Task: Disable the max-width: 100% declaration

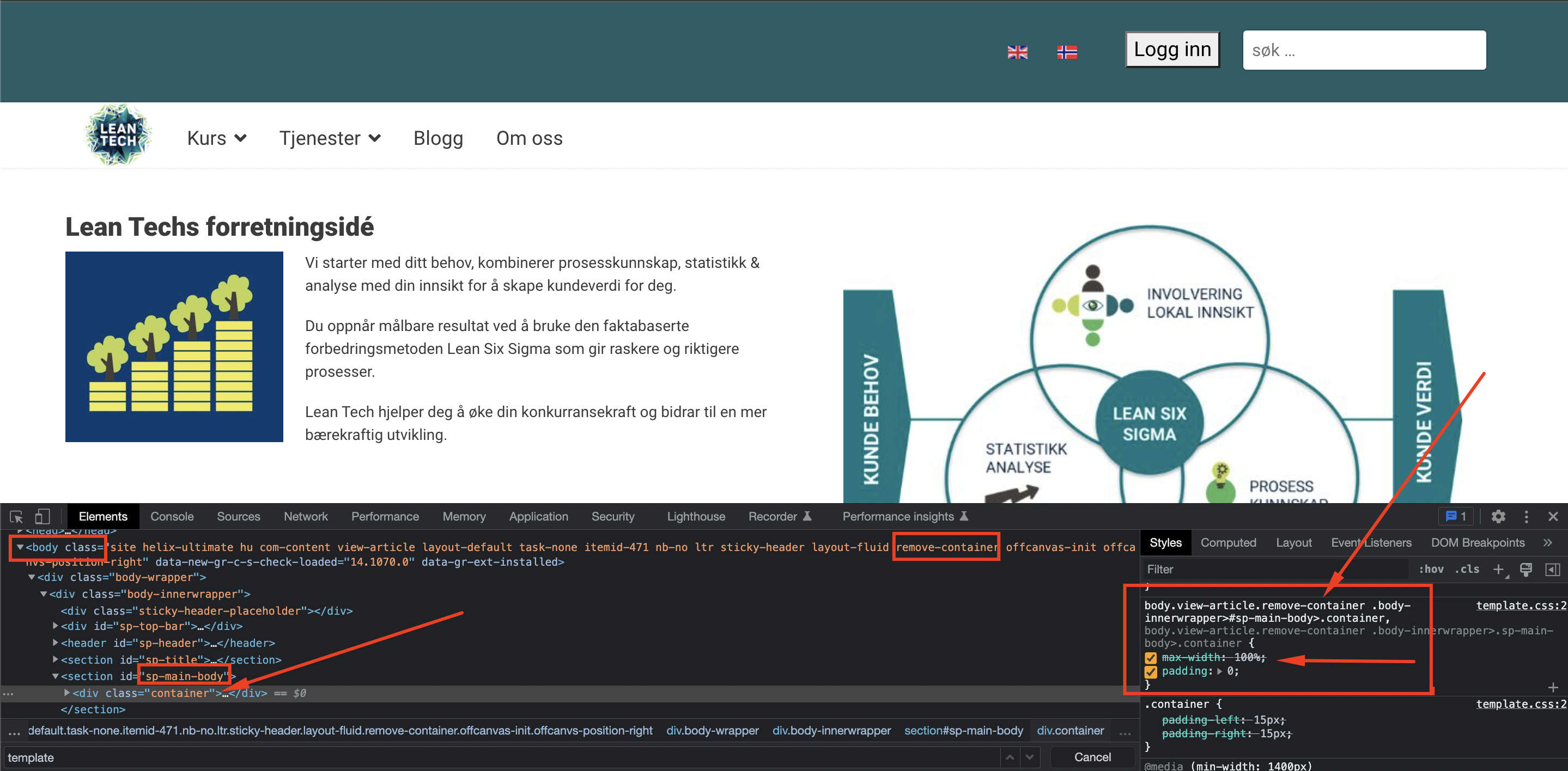Action: 1151,658
